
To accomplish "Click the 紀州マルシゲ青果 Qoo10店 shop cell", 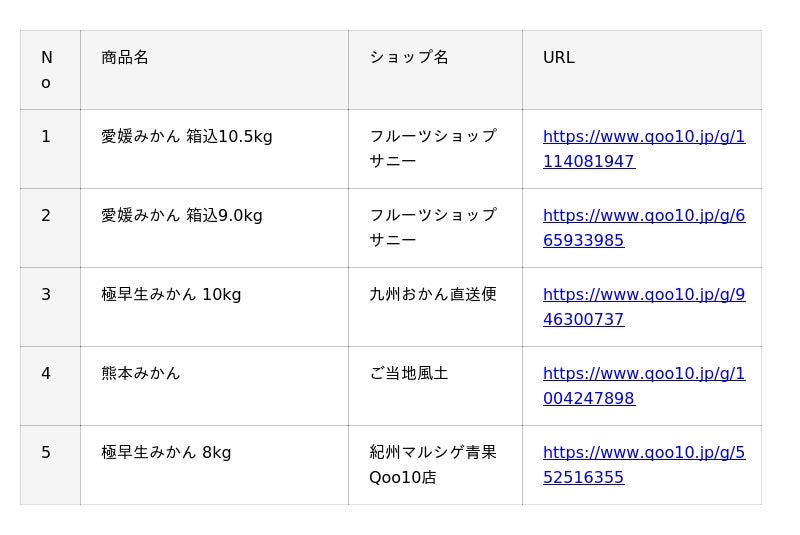I will pyautogui.click(x=433, y=465).
